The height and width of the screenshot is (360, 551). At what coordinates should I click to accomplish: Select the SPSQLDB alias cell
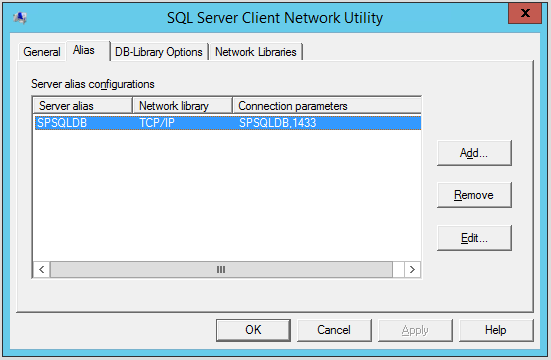62,123
